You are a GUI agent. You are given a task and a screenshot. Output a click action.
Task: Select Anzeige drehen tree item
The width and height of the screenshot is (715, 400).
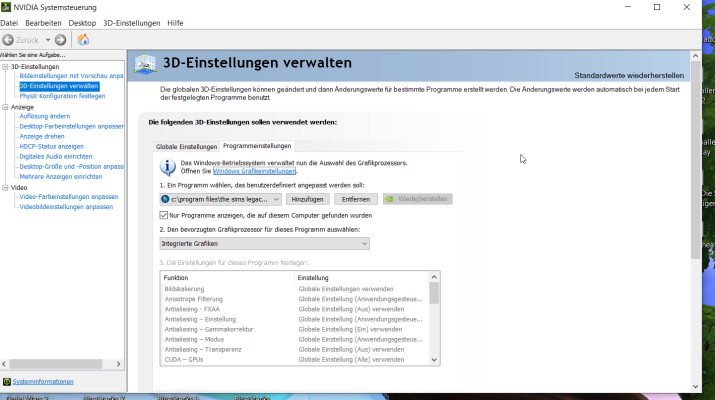(x=42, y=136)
